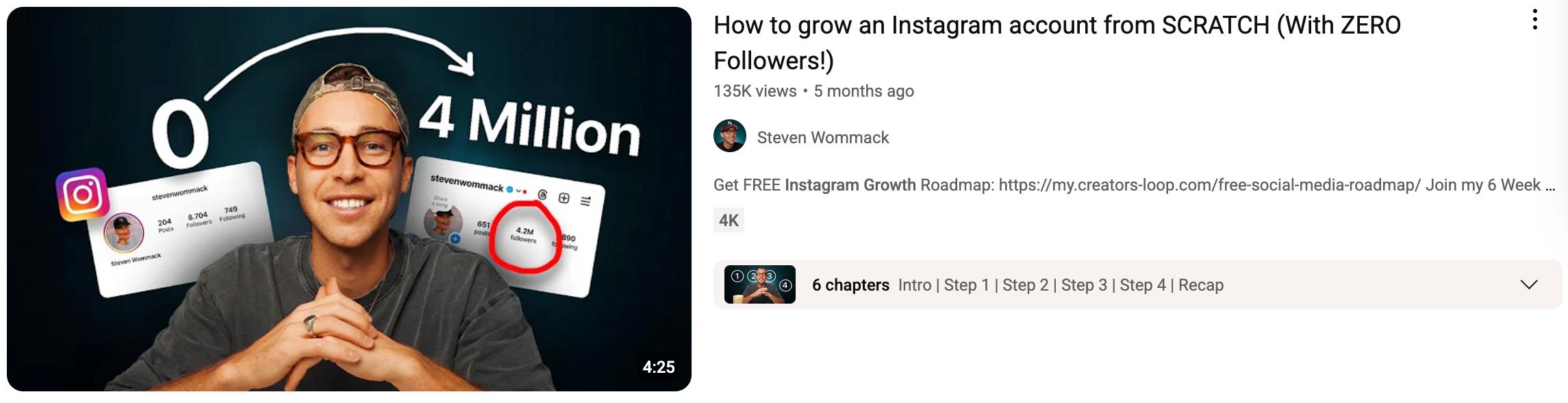Click the chapters preview thumbnail image
Screen dimensions: 1568x403
(x=760, y=284)
